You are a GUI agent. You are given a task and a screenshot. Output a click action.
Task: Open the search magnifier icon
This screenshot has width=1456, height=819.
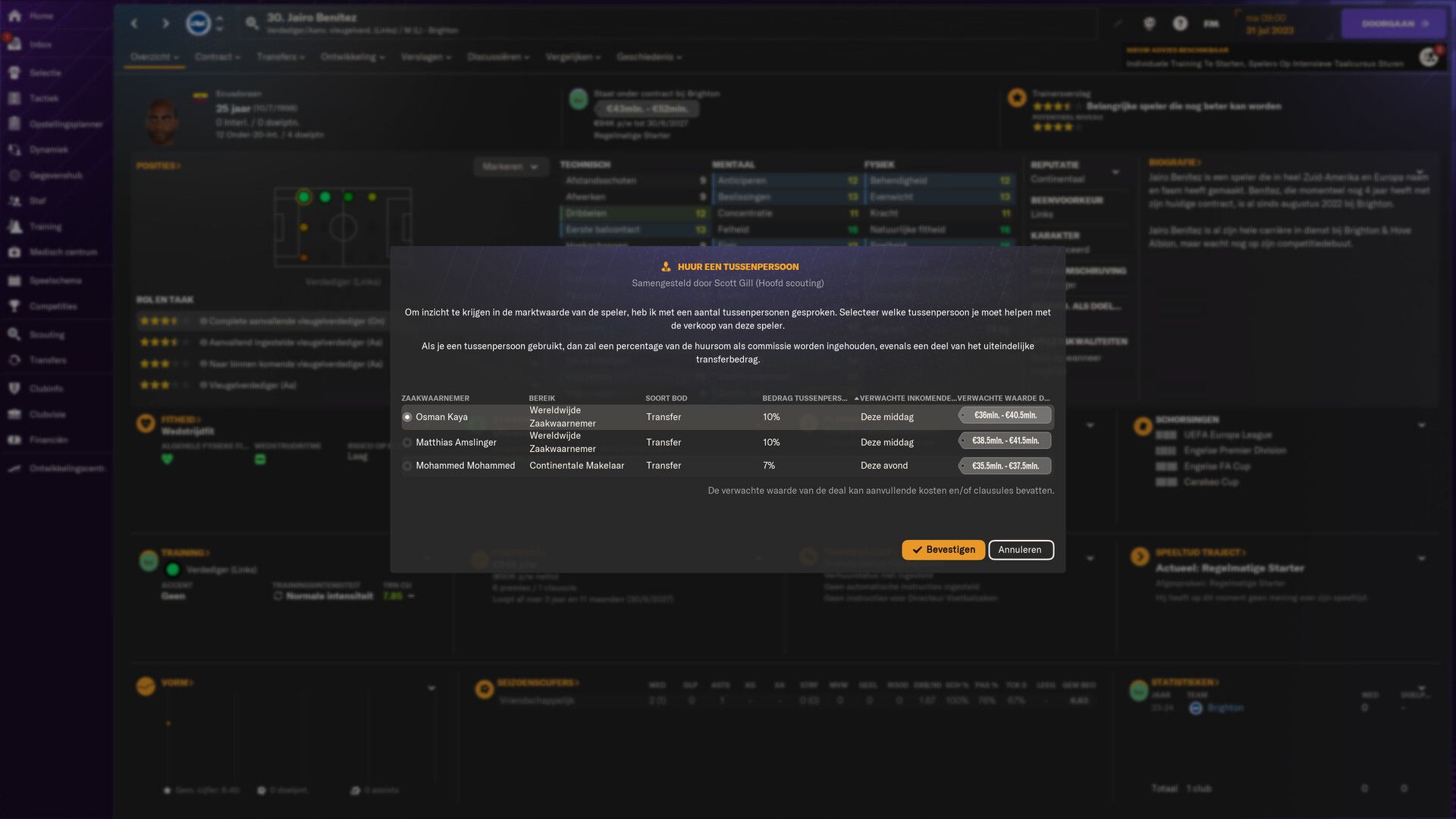tap(252, 24)
